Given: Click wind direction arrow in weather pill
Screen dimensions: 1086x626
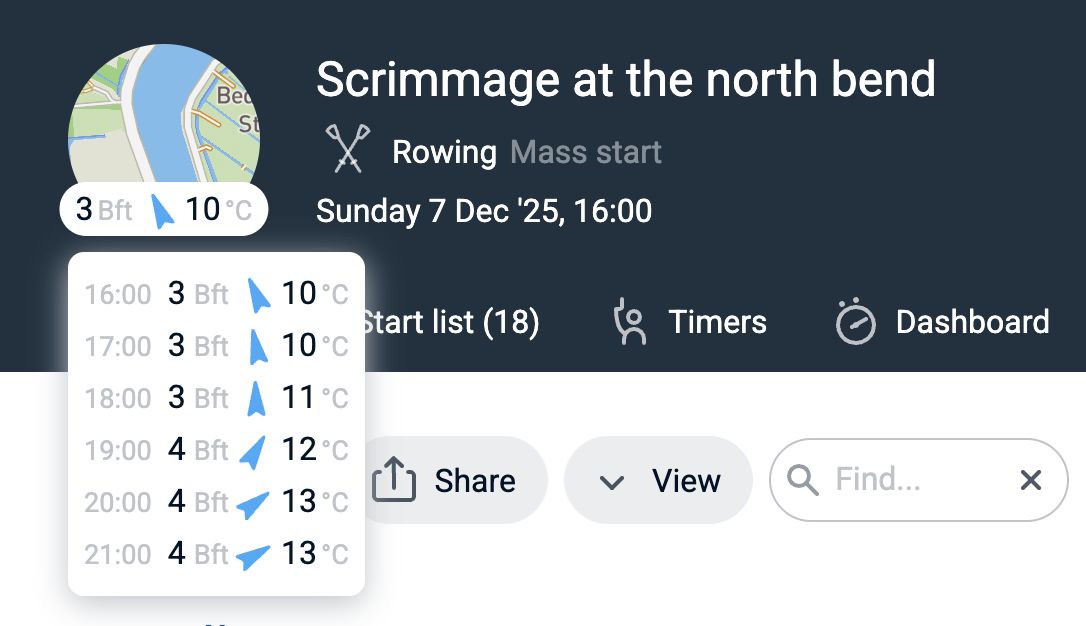Looking at the screenshot, I should click(161, 210).
